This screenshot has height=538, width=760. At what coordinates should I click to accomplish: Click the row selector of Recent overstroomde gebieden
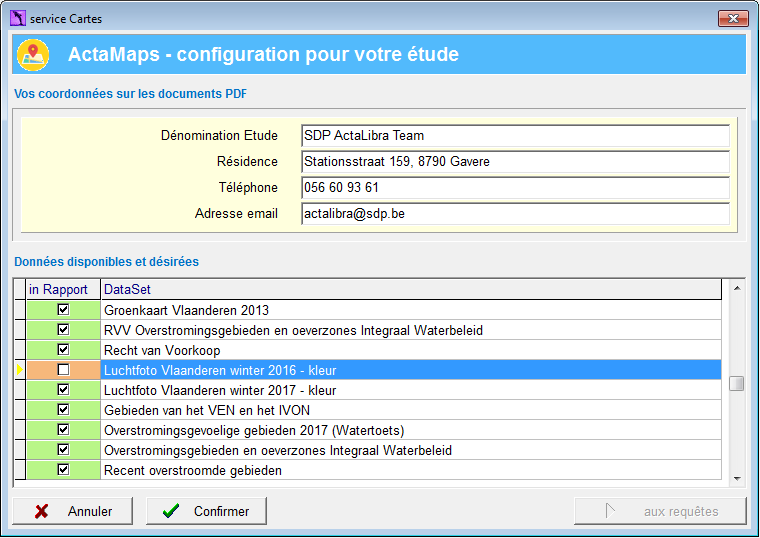coord(20,470)
